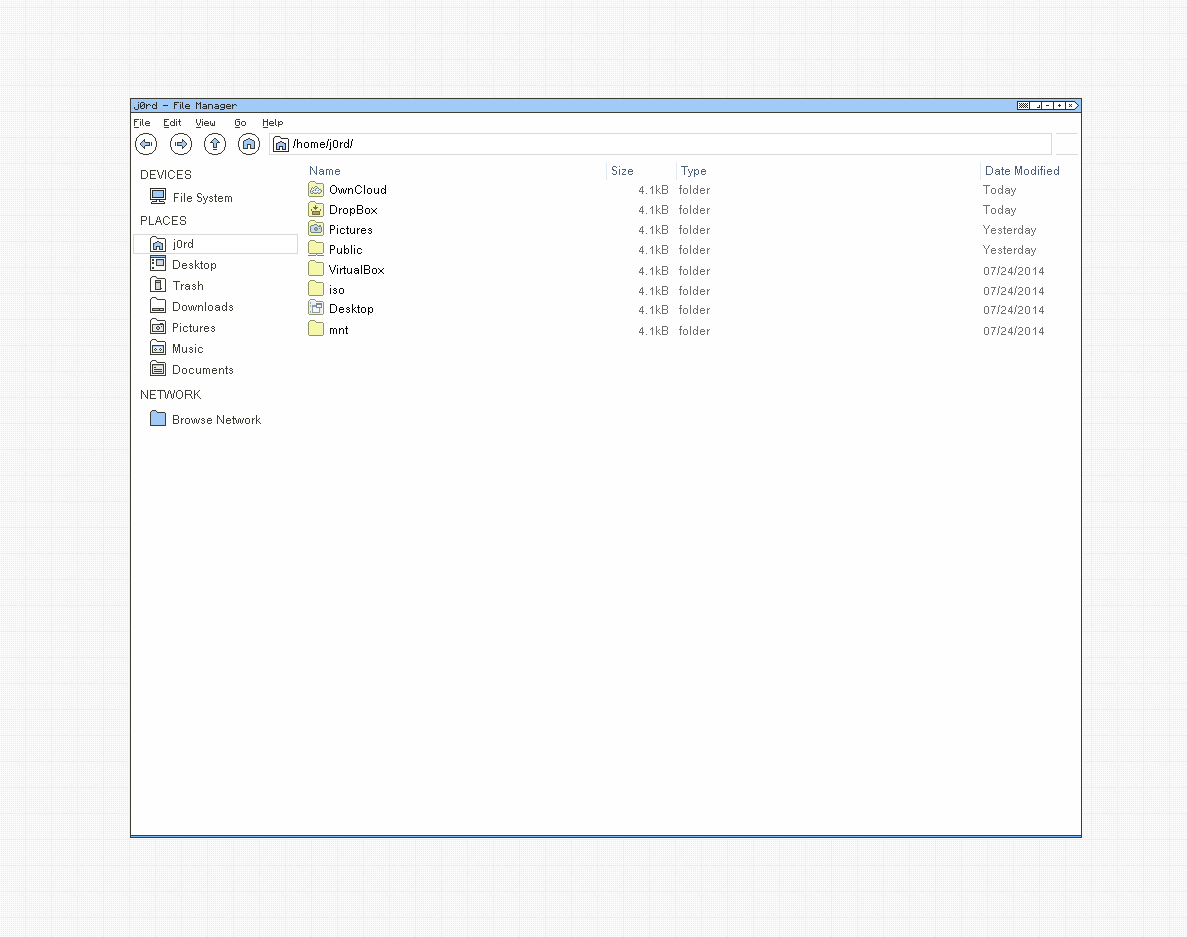This screenshot has width=1187, height=937.
Task: Click the j0rd home icon in sidebar
Action: [x=157, y=244]
